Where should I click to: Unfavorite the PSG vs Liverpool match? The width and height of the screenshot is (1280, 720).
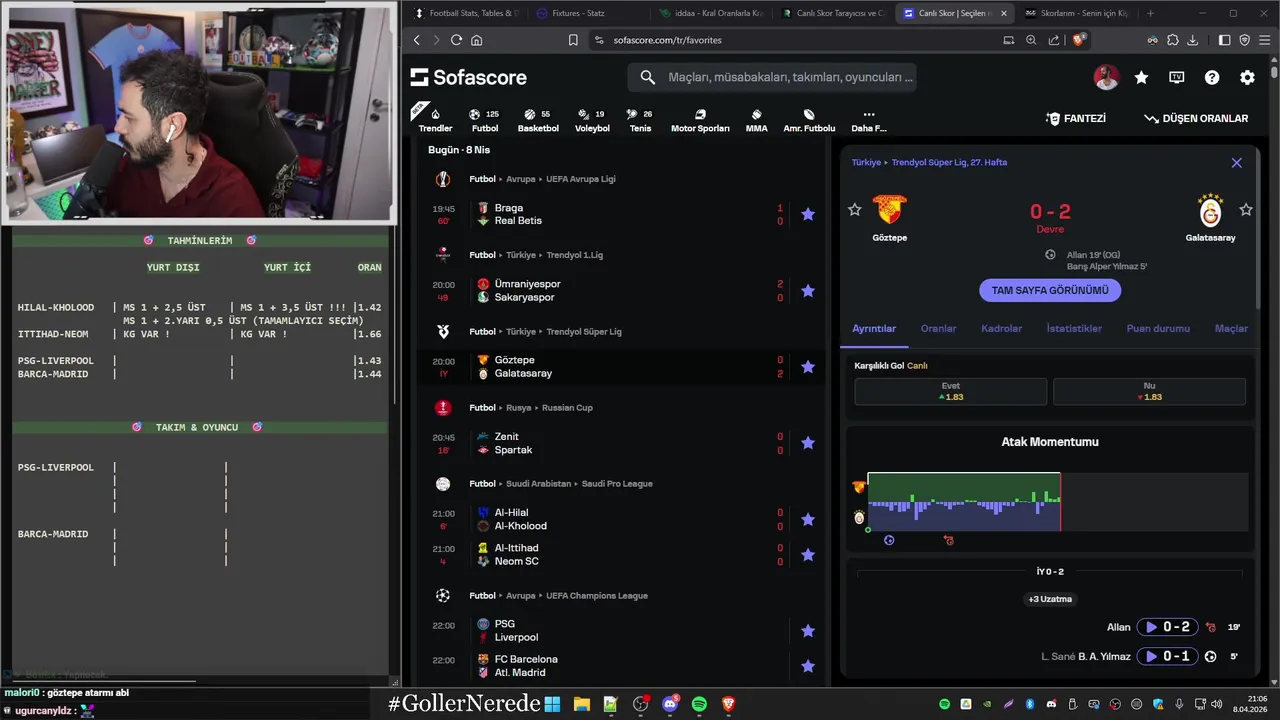coord(808,631)
